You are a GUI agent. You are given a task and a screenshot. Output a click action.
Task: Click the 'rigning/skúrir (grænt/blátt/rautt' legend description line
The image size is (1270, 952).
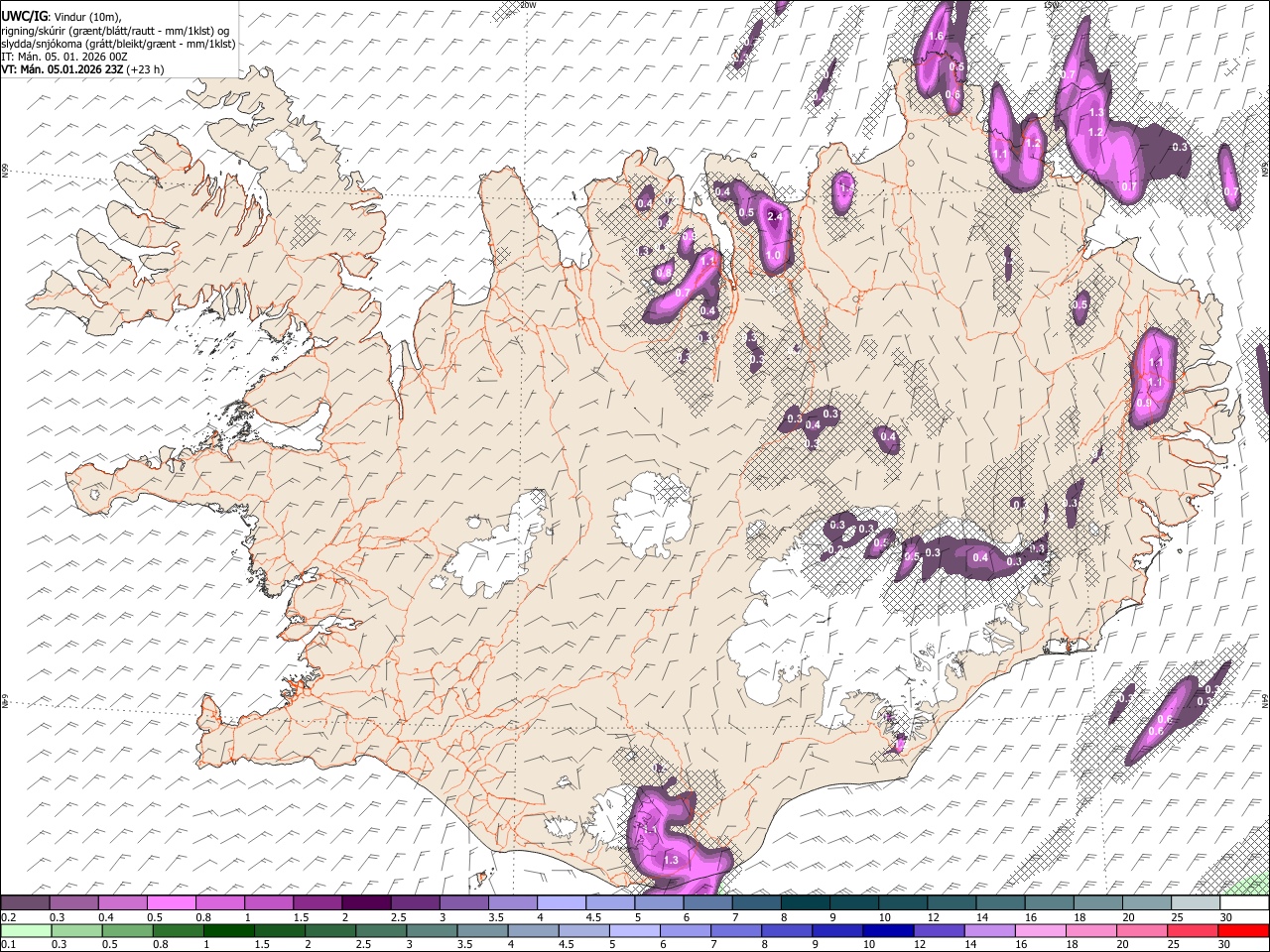point(116,30)
